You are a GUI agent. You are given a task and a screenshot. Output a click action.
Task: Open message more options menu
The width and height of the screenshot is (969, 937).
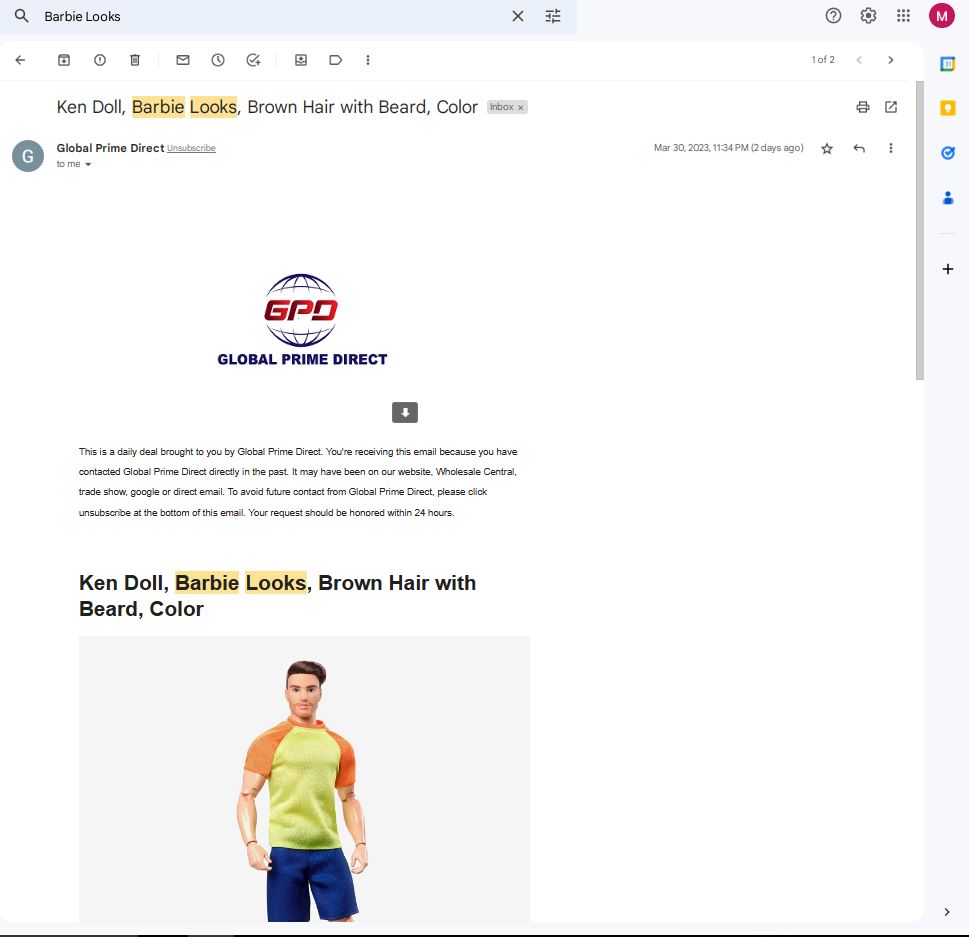[x=891, y=148]
